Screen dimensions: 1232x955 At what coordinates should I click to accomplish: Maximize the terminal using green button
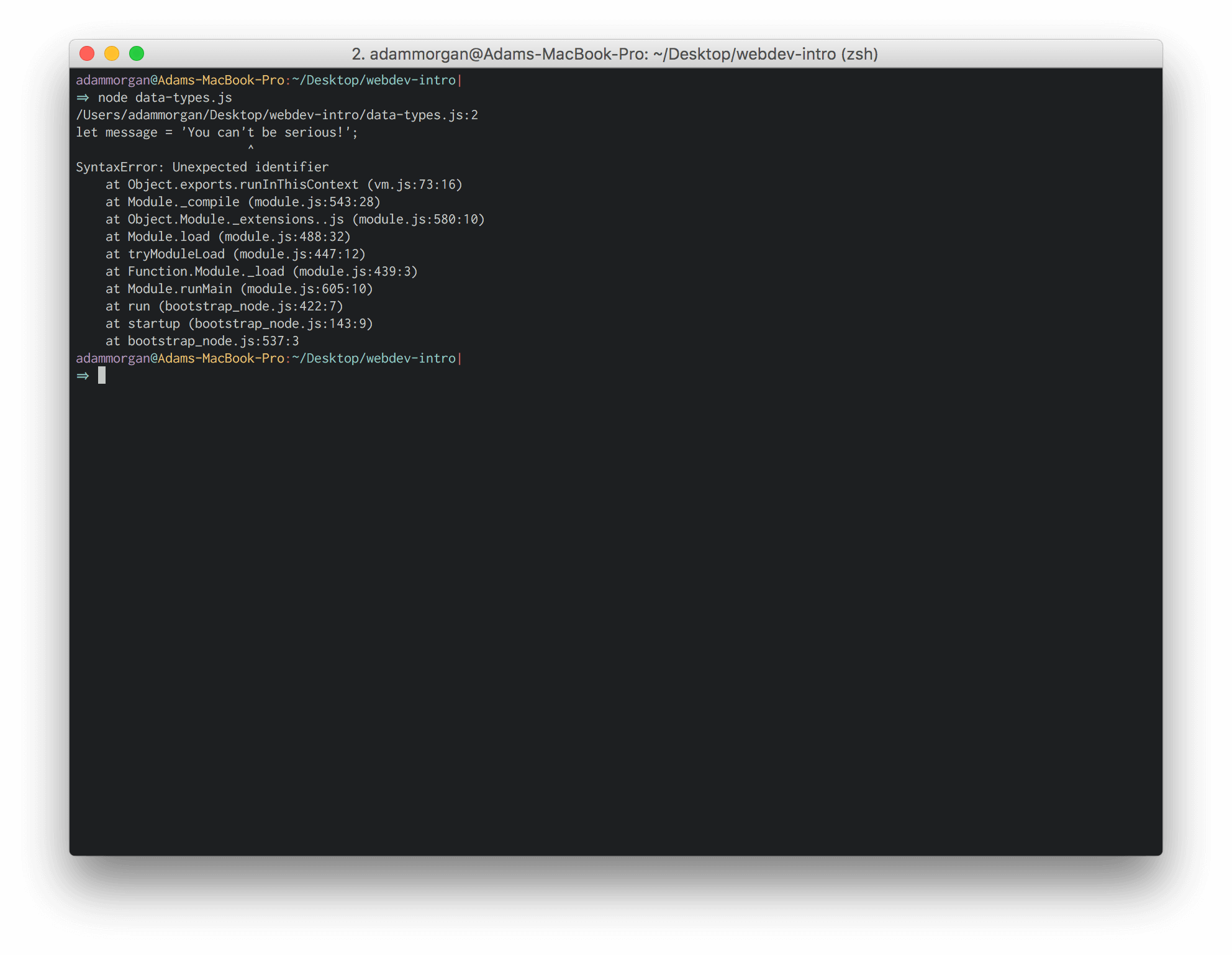click(x=137, y=54)
